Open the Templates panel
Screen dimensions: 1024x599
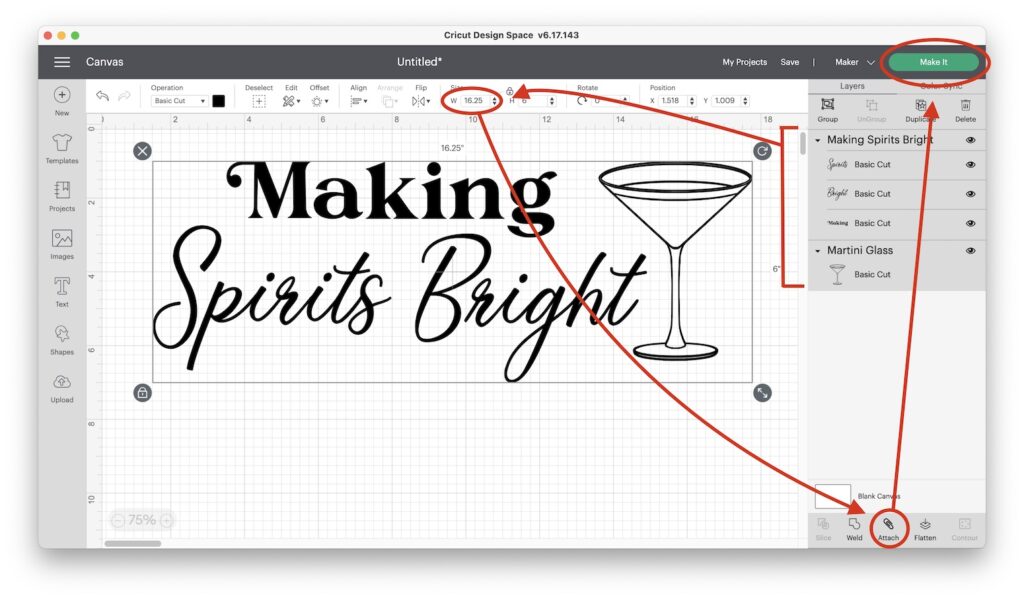coord(62,149)
